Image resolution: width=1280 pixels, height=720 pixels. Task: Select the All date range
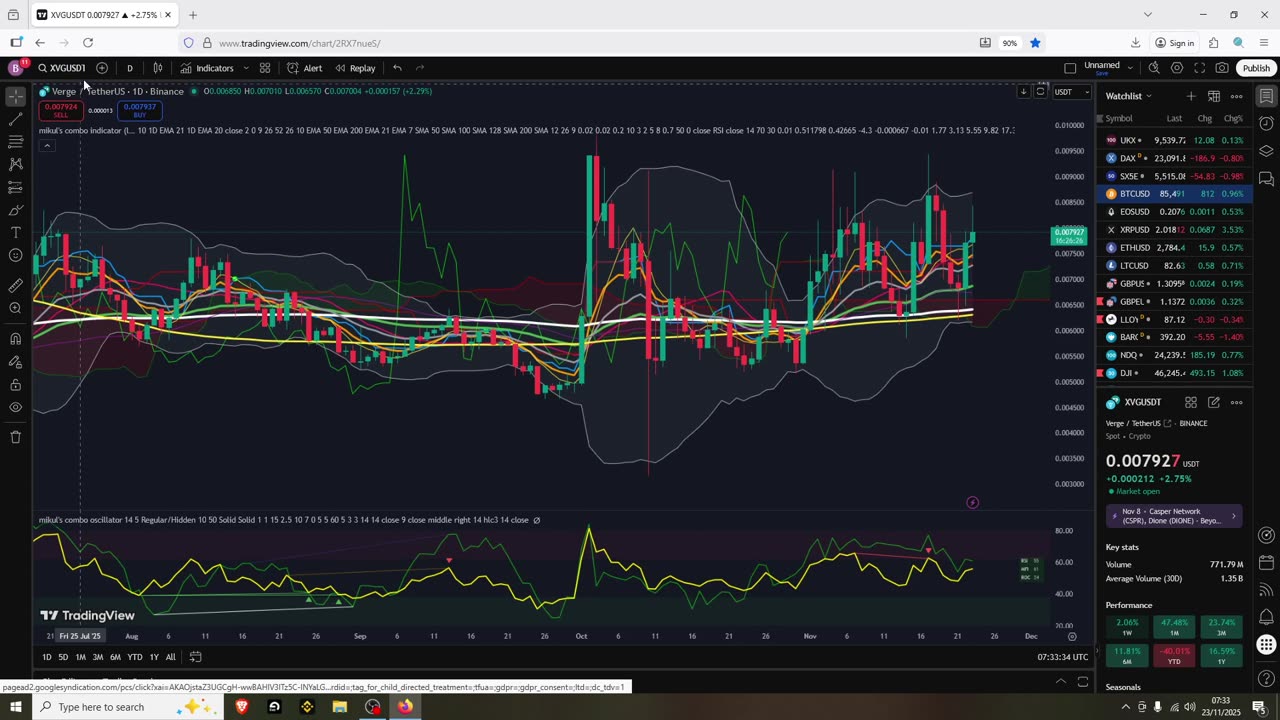(x=170, y=657)
